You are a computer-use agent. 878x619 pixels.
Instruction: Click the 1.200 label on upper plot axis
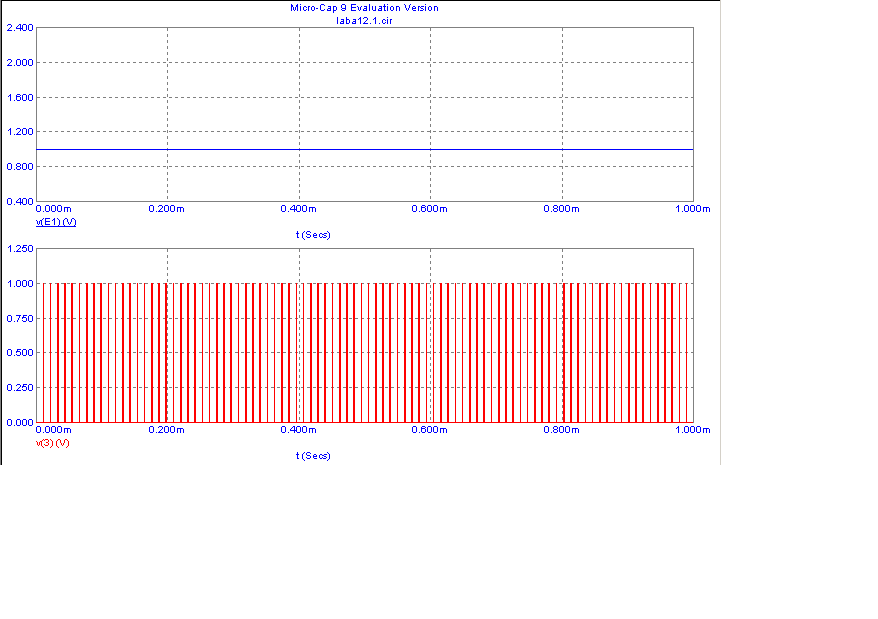[x=20, y=132]
